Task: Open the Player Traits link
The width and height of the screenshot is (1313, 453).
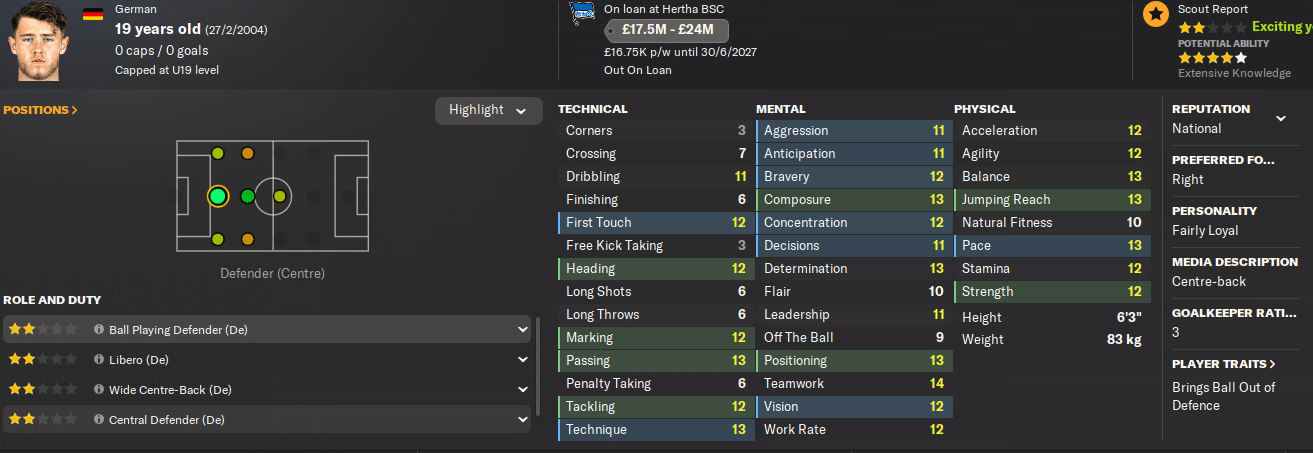Action: [x=1224, y=364]
